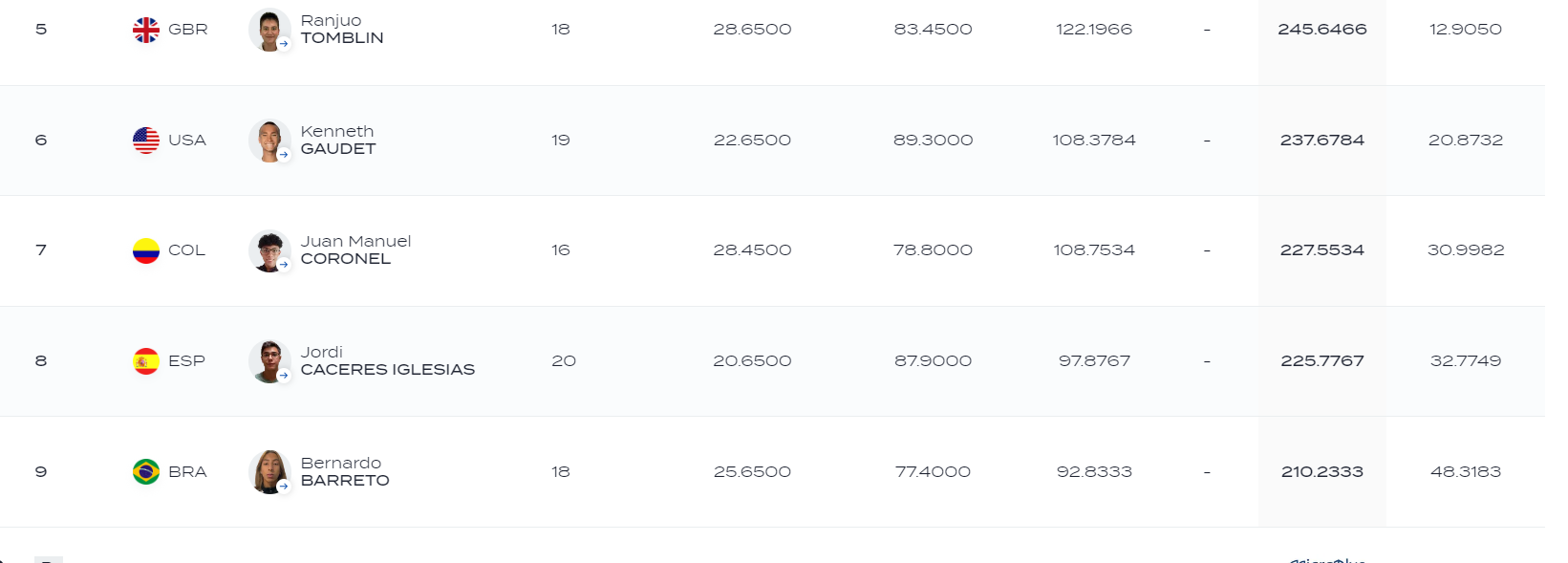Click Jordi Caceres Iglesias's avatar thumbnail
The height and width of the screenshot is (563, 1568).
[x=269, y=362]
